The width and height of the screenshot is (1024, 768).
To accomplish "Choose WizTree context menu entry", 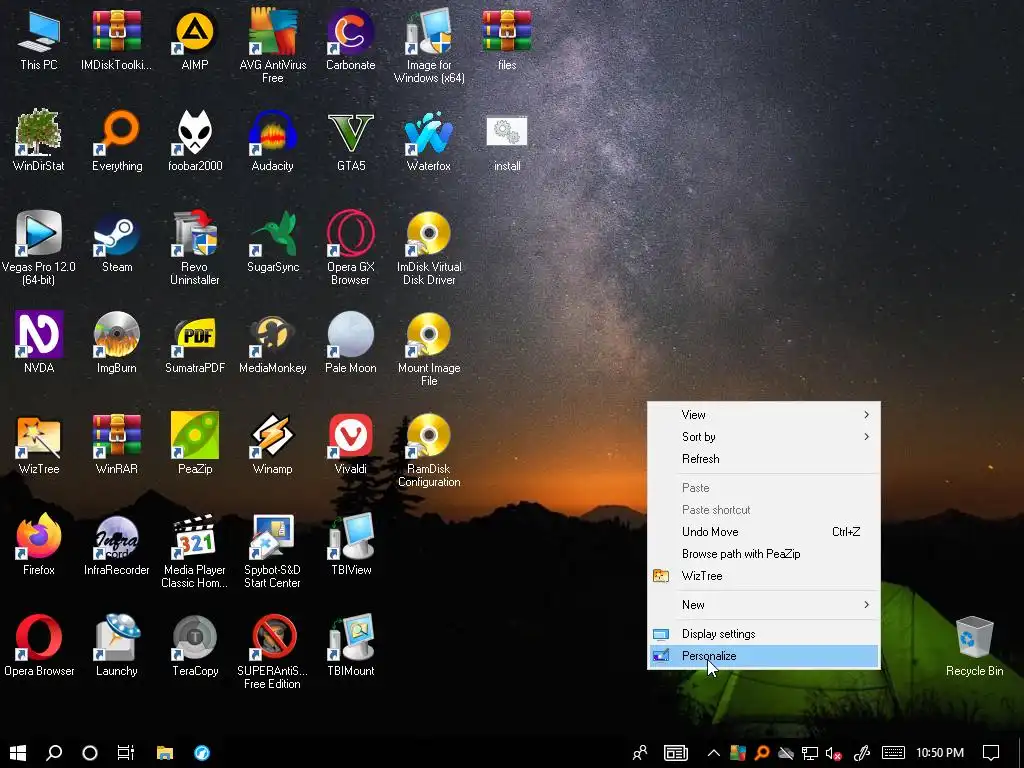I will 763,576.
